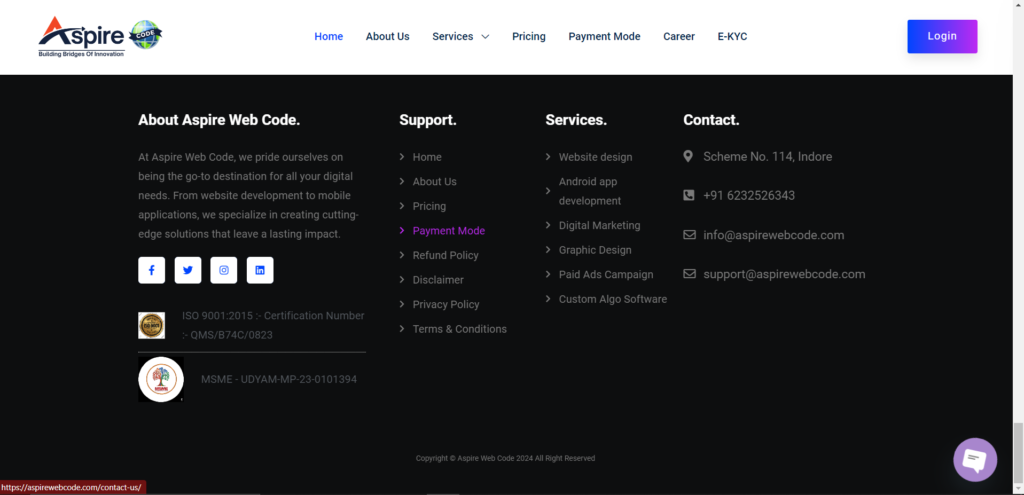Screen dimensions: 1024x495
Task: Open the Custom Algo Software link
Action: point(613,299)
